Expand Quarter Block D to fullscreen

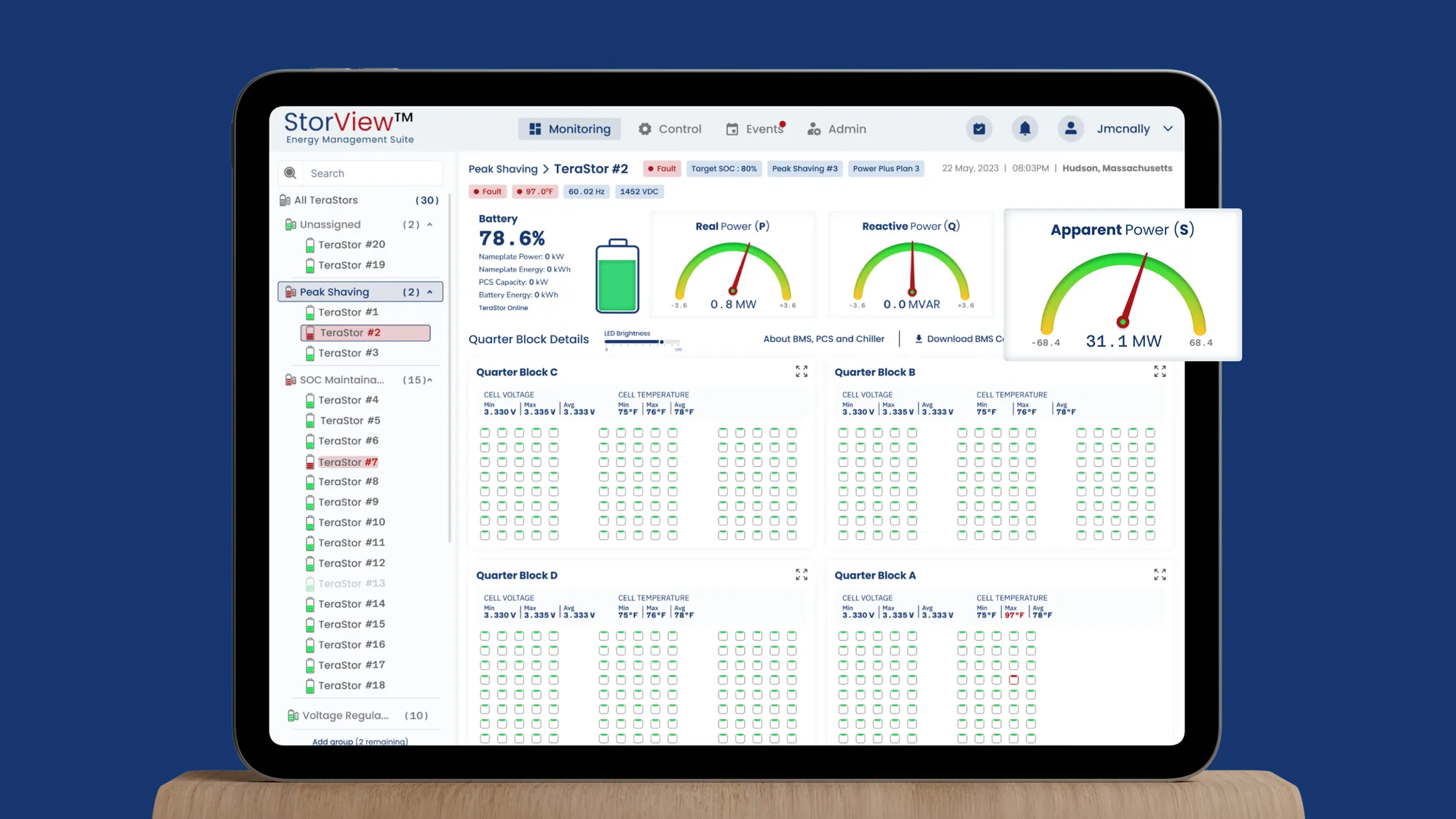pyautogui.click(x=802, y=575)
